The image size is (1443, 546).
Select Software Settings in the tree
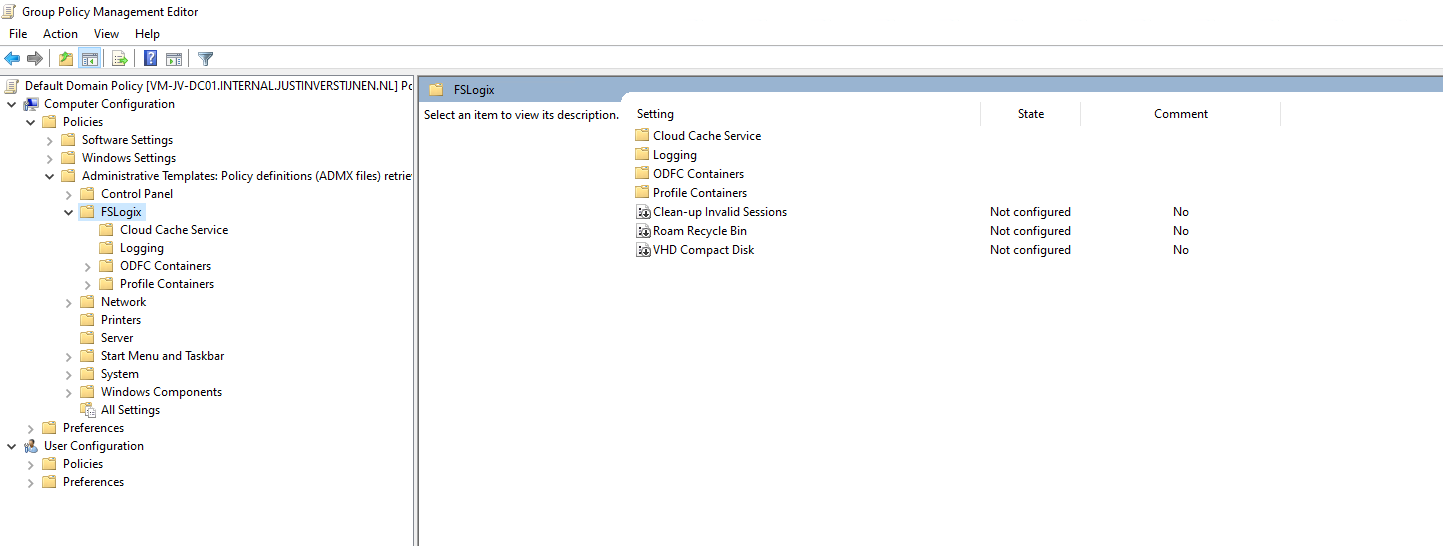pyautogui.click(x=127, y=140)
